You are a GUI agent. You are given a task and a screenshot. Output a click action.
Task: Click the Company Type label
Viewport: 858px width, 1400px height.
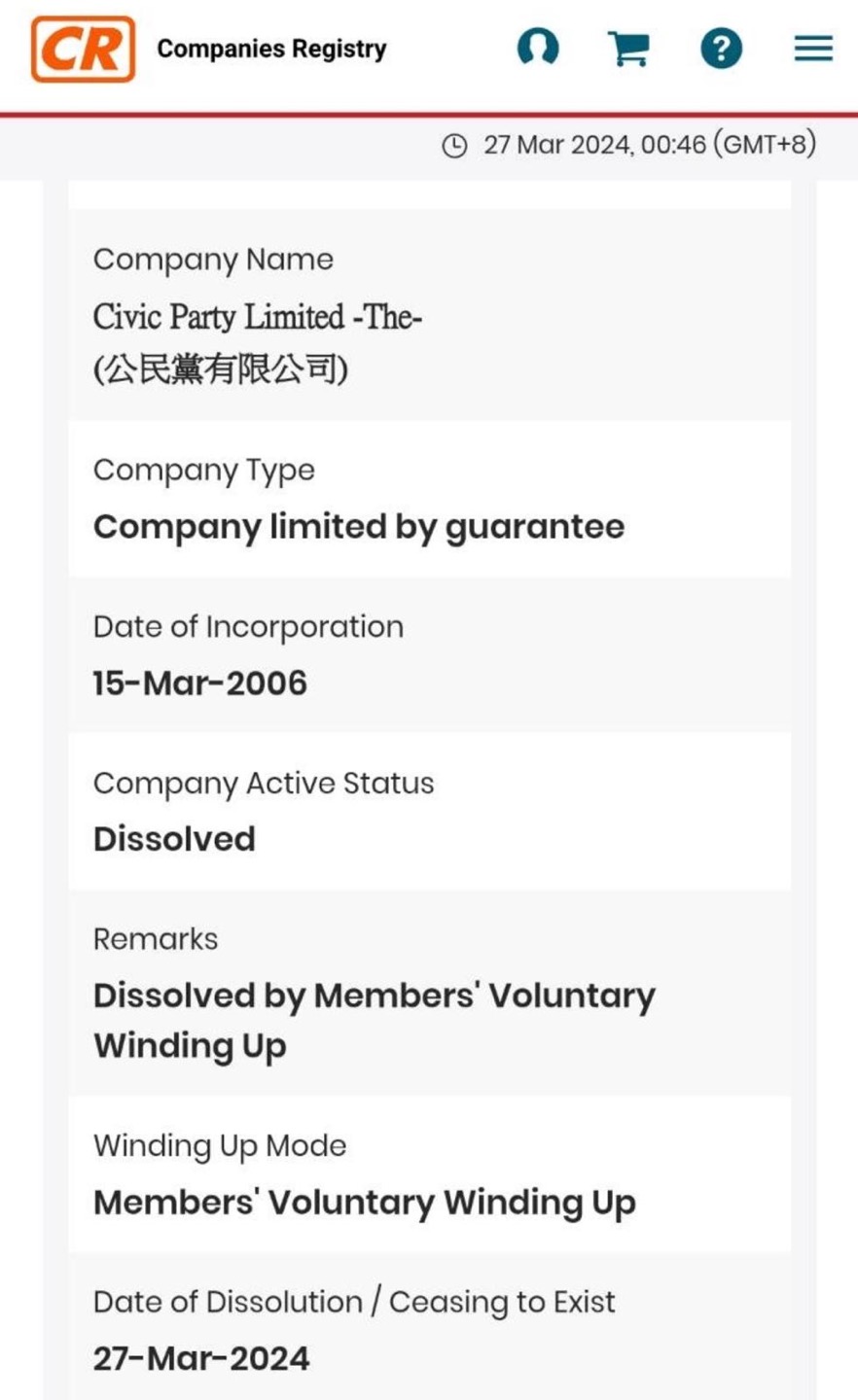(204, 471)
